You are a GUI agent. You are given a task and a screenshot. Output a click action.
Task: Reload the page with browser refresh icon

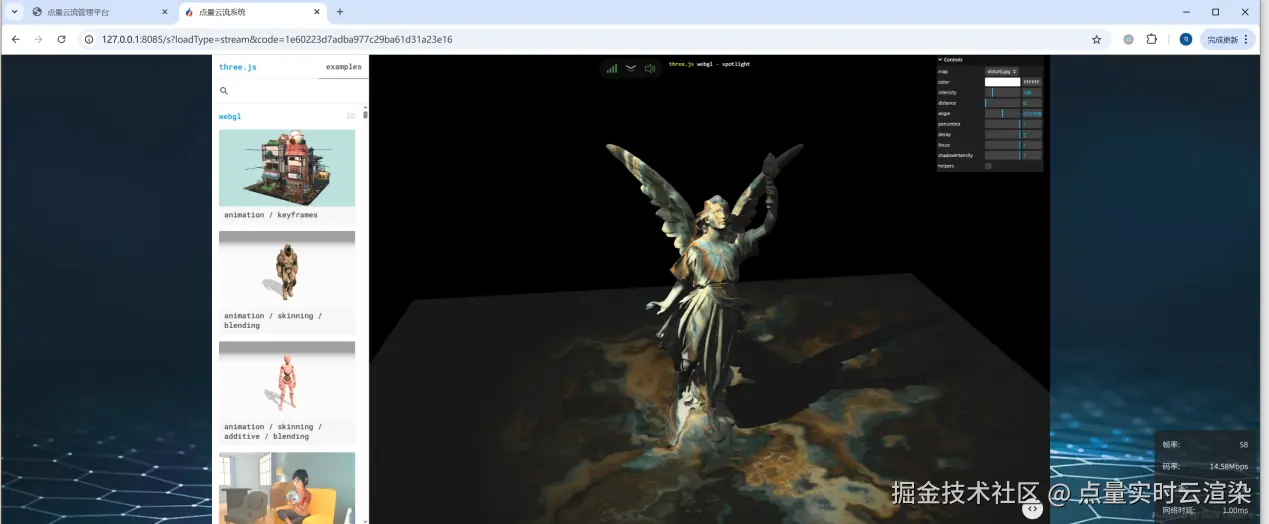[61, 39]
